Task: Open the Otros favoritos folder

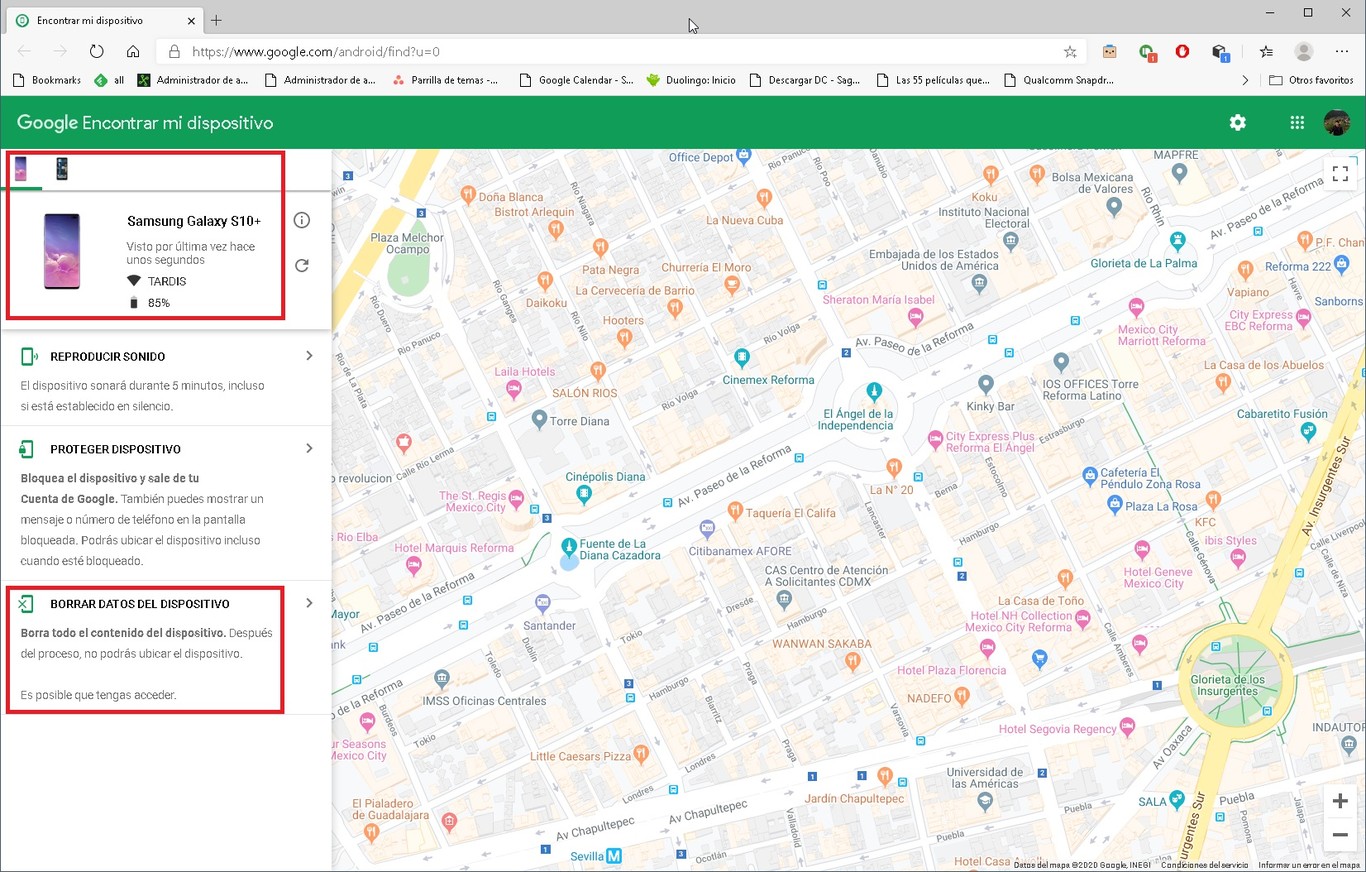Action: click(1311, 80)
